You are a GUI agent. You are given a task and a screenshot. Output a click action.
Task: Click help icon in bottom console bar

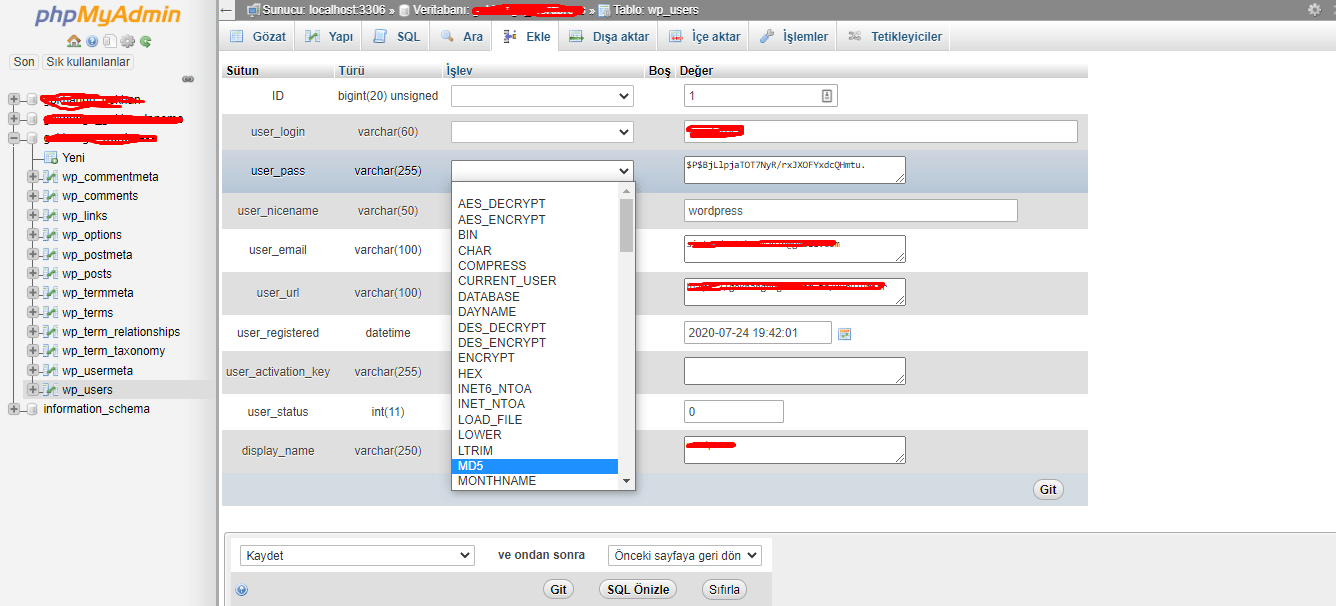click(241, 590)
